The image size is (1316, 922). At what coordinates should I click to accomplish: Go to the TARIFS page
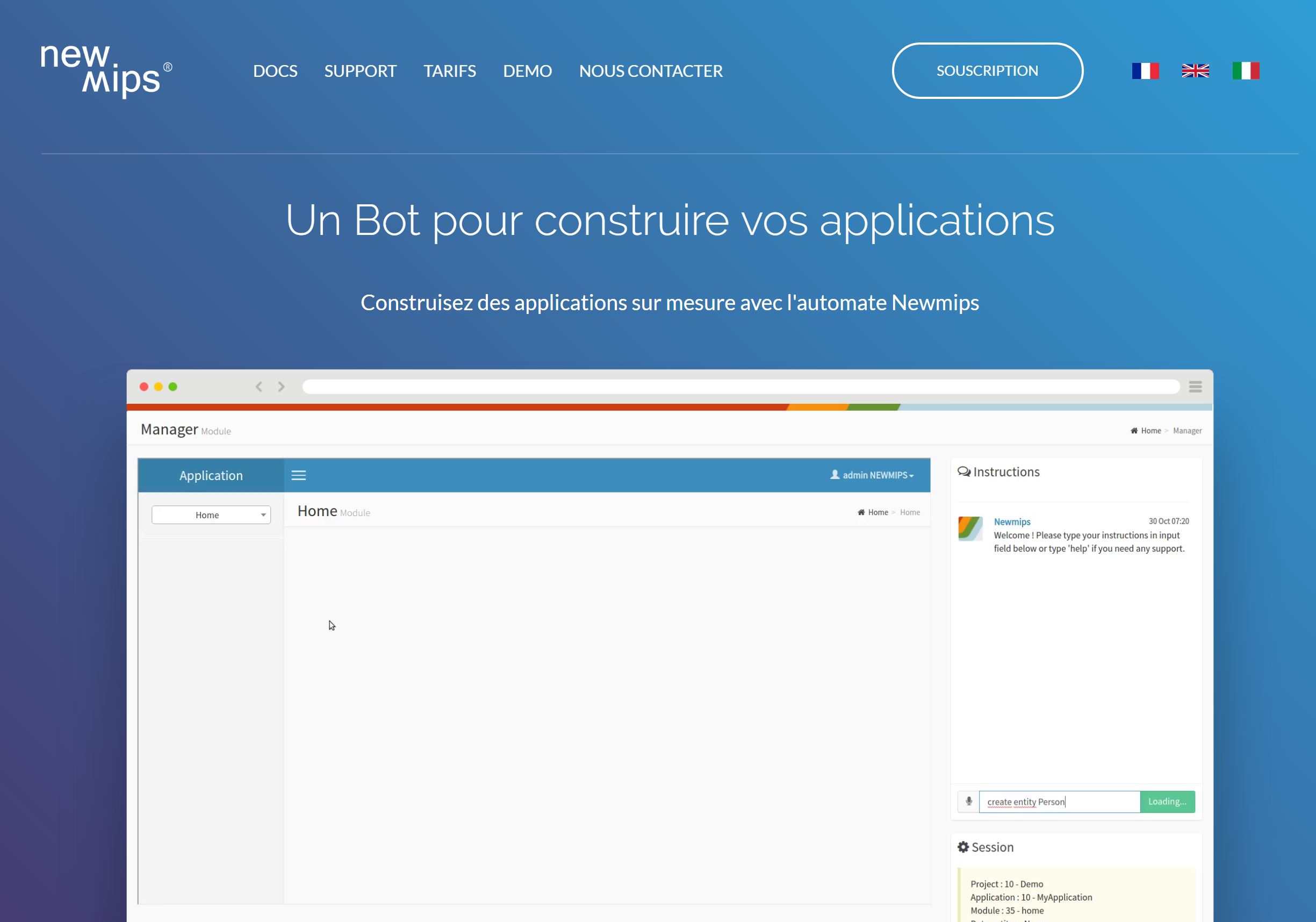point(449,71)
